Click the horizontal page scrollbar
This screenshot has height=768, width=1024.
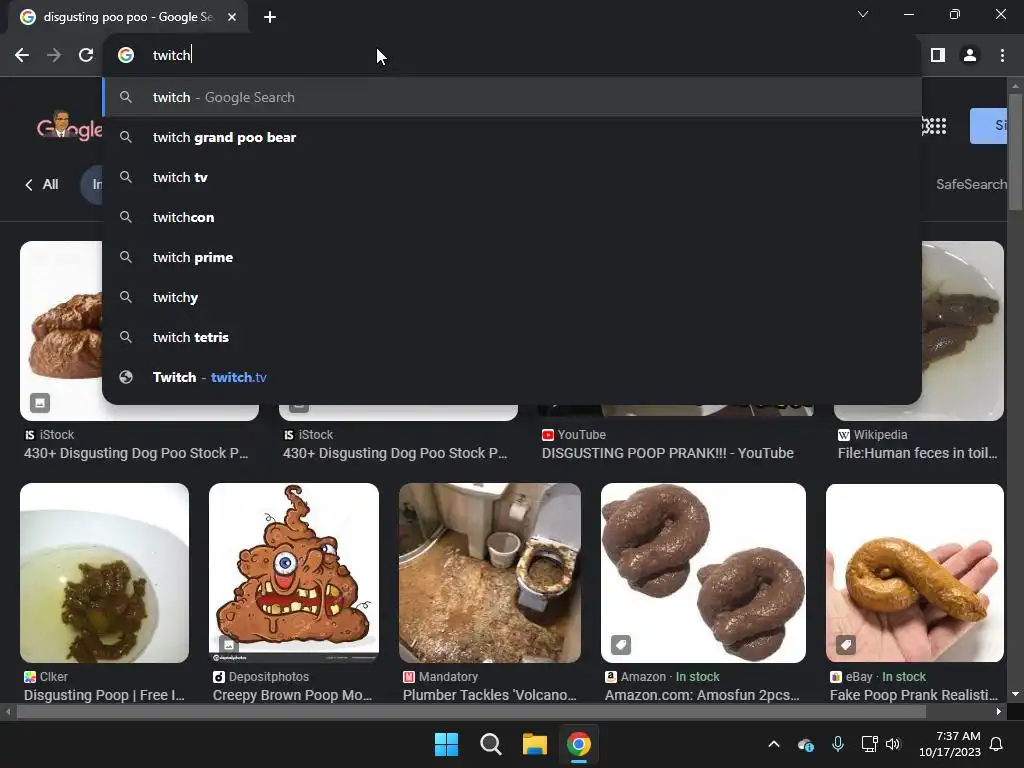tap(470, 711)
